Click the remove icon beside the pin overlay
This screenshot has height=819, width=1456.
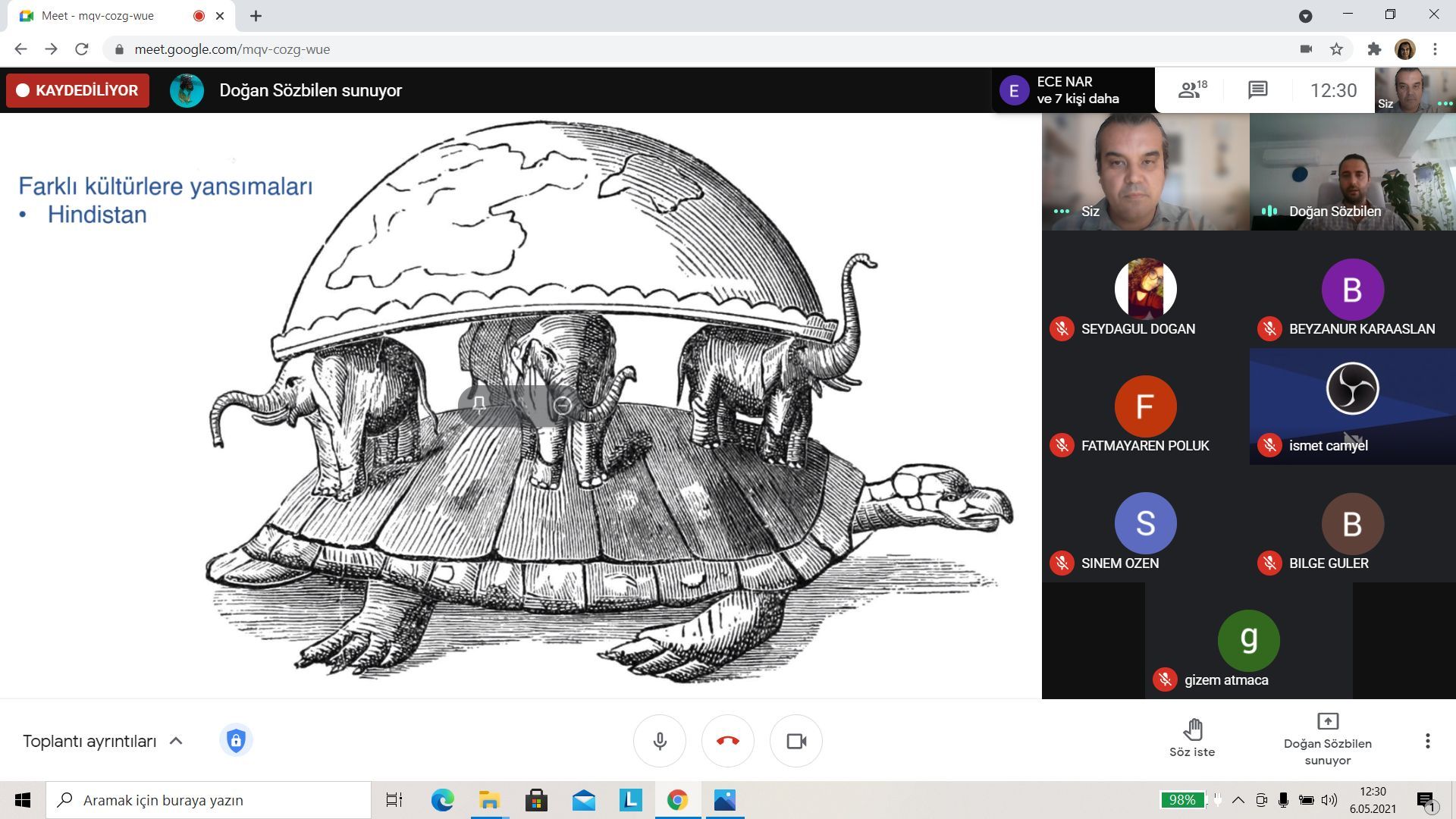(563, 405)
